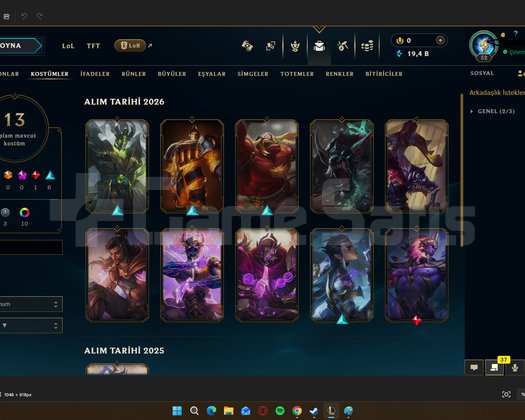This screenshot has height=420, width=525.
Task: Select the purple horned skin with red gem
Action: 417,275
